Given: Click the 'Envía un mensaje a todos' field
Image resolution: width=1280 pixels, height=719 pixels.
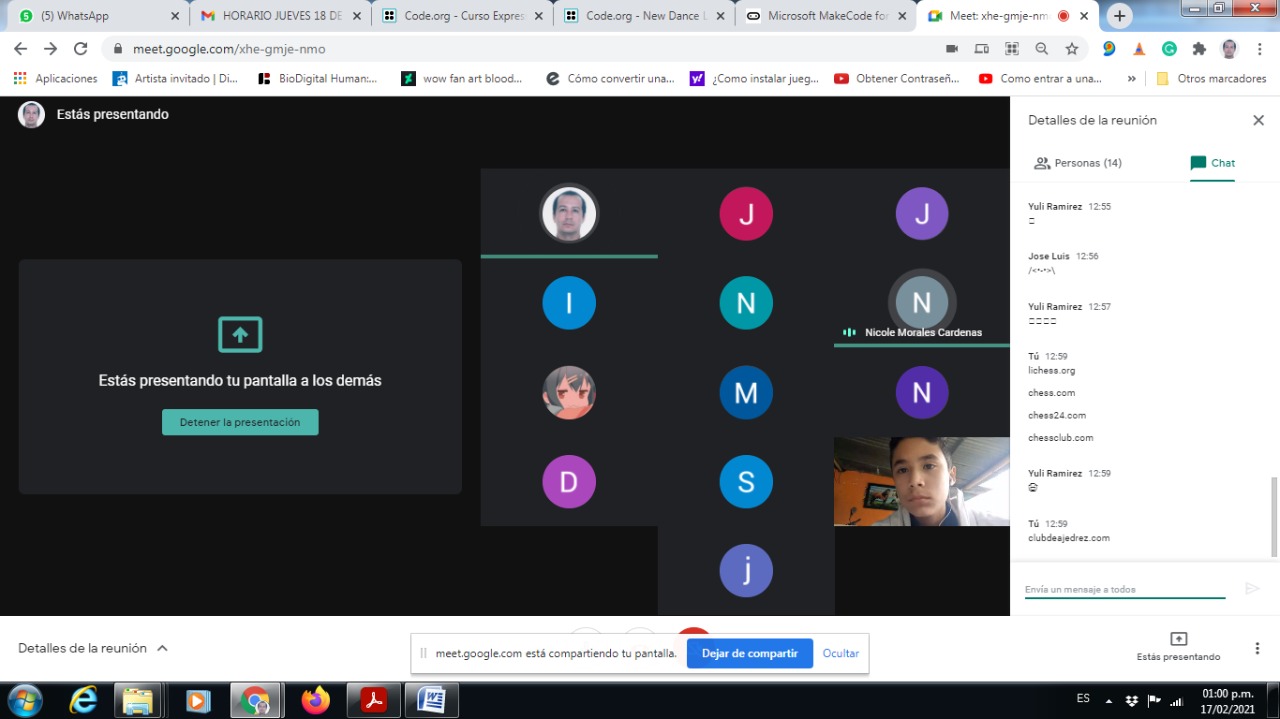Looking at the screenshot, I should coord(1124,589).
